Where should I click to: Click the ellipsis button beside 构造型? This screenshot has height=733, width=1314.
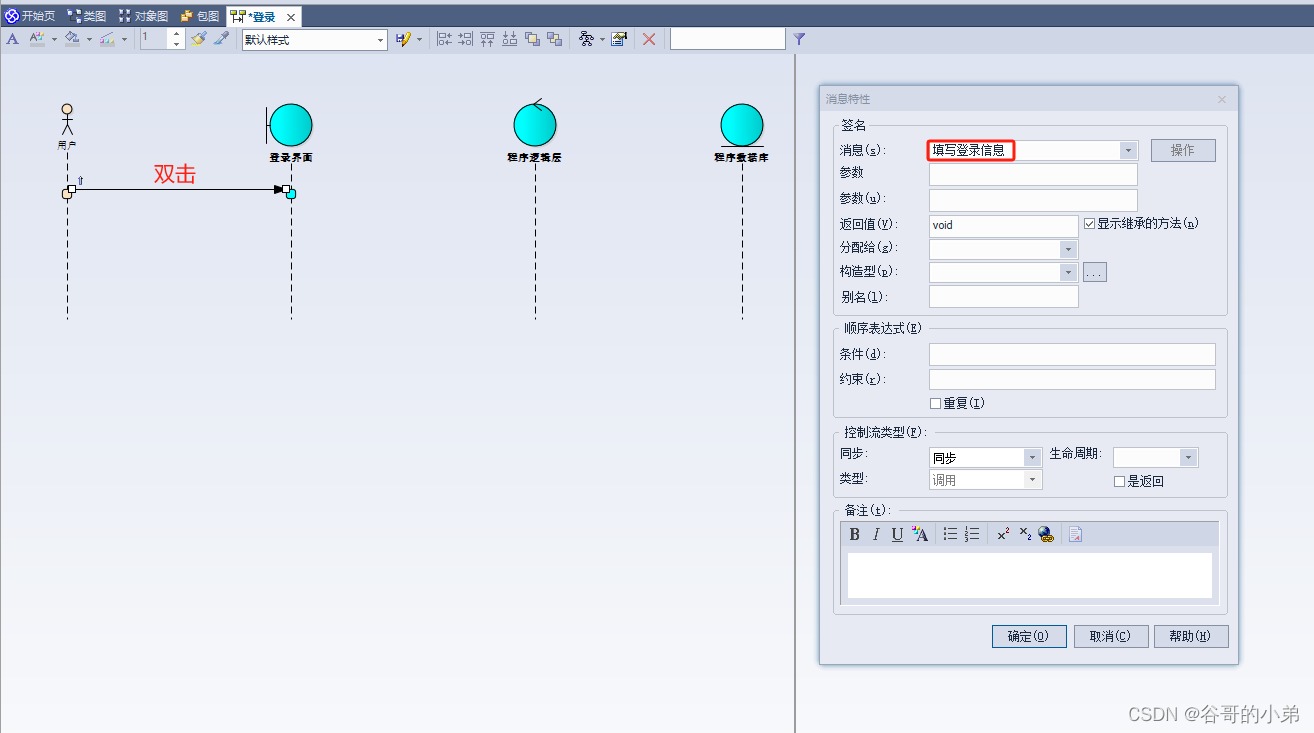click(1095, 272)
